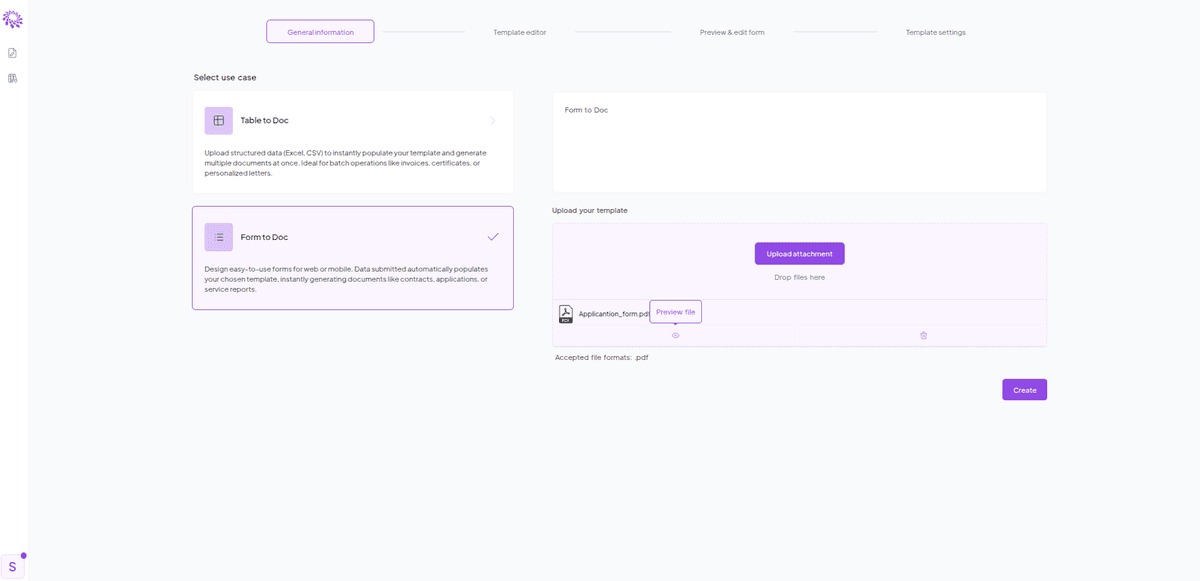Click the Preview file button
Viewport: 1200px width, 581px height.
(675, 311)
